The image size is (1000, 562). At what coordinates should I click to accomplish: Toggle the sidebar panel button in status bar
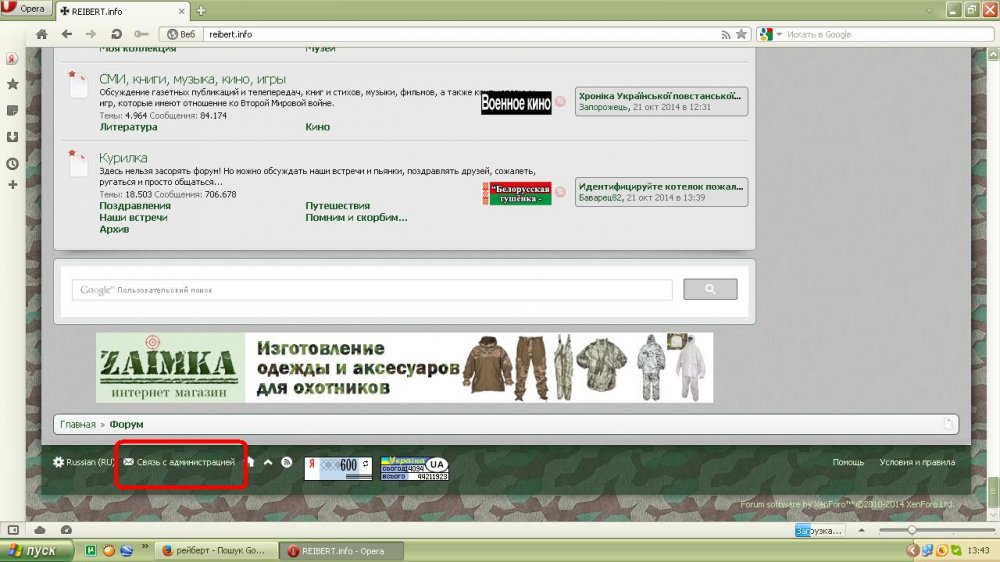tap(13, 530)
